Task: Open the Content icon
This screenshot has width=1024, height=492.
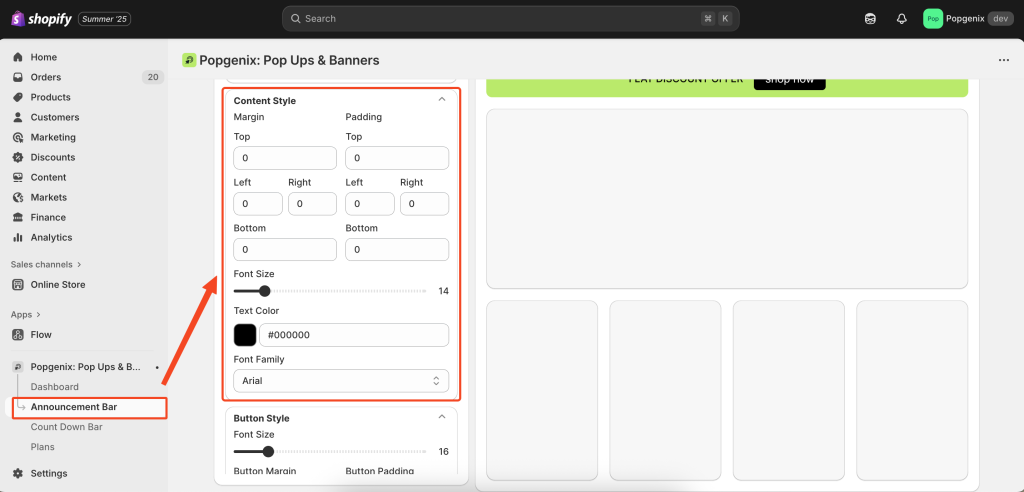Action: pos(18,177)
